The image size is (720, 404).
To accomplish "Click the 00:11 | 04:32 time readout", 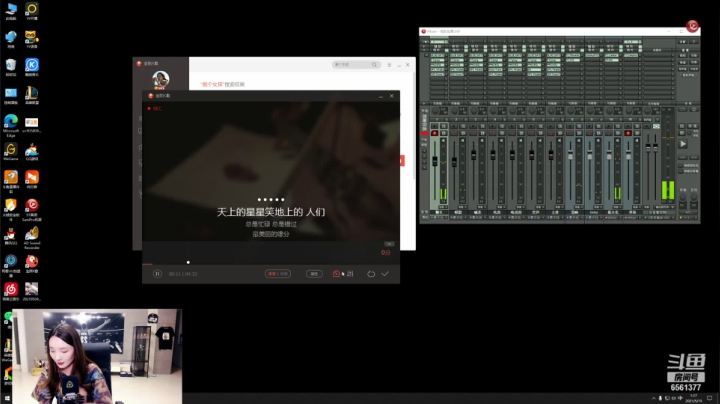I will click(183, 274).
